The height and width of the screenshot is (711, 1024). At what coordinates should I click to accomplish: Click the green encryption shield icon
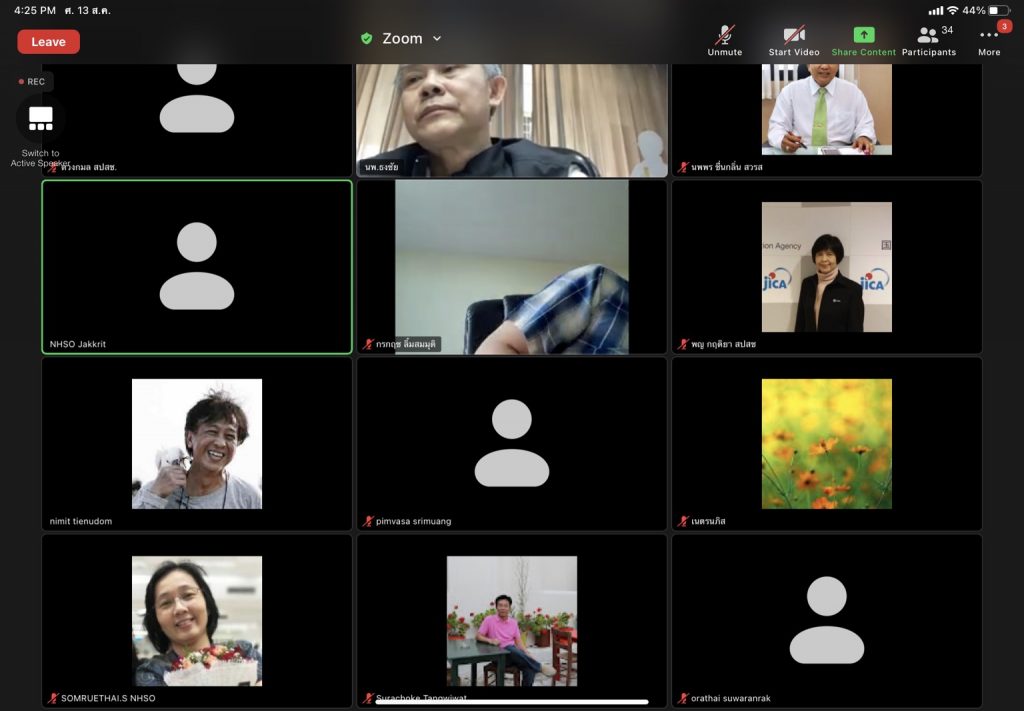tap(367, 39)
